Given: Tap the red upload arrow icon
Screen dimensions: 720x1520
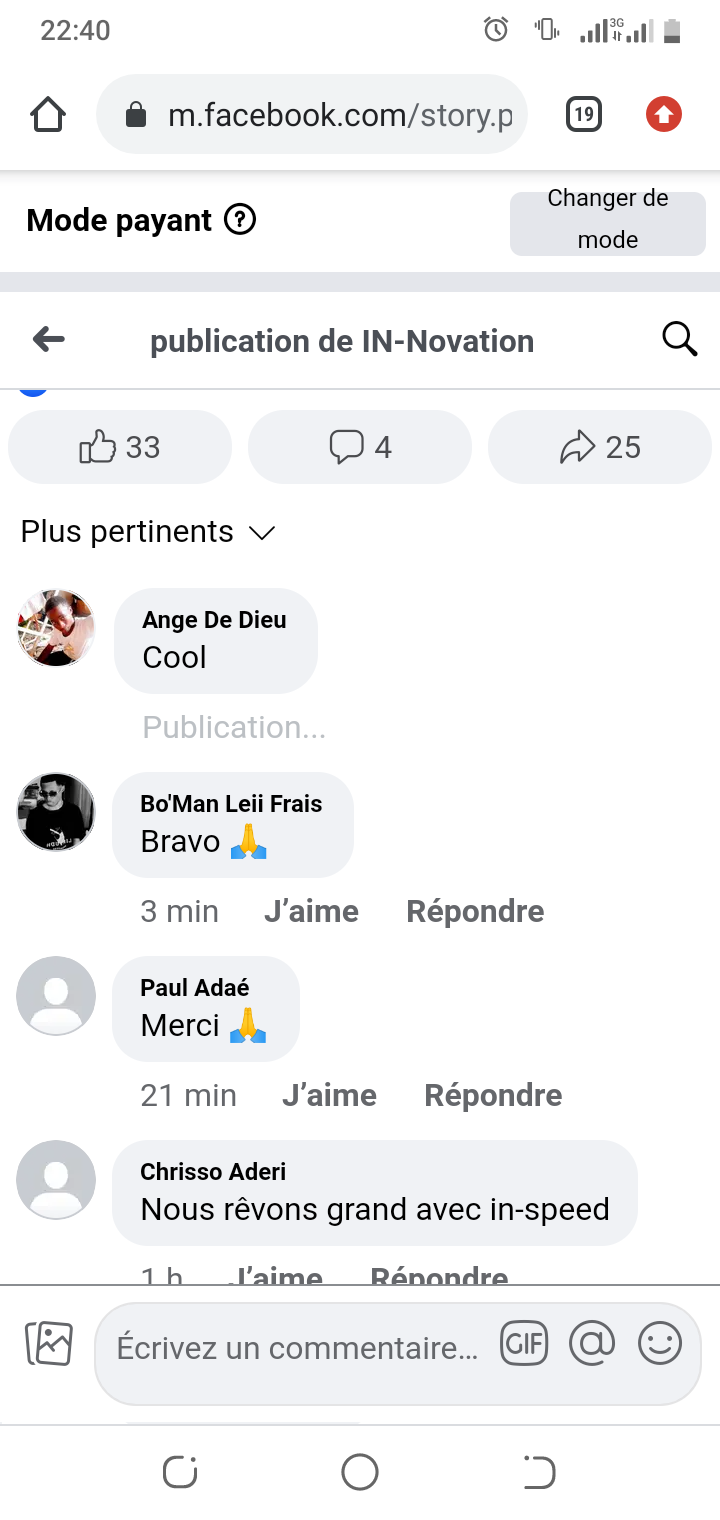Looking at the screenshot, I should pos(663,115).
